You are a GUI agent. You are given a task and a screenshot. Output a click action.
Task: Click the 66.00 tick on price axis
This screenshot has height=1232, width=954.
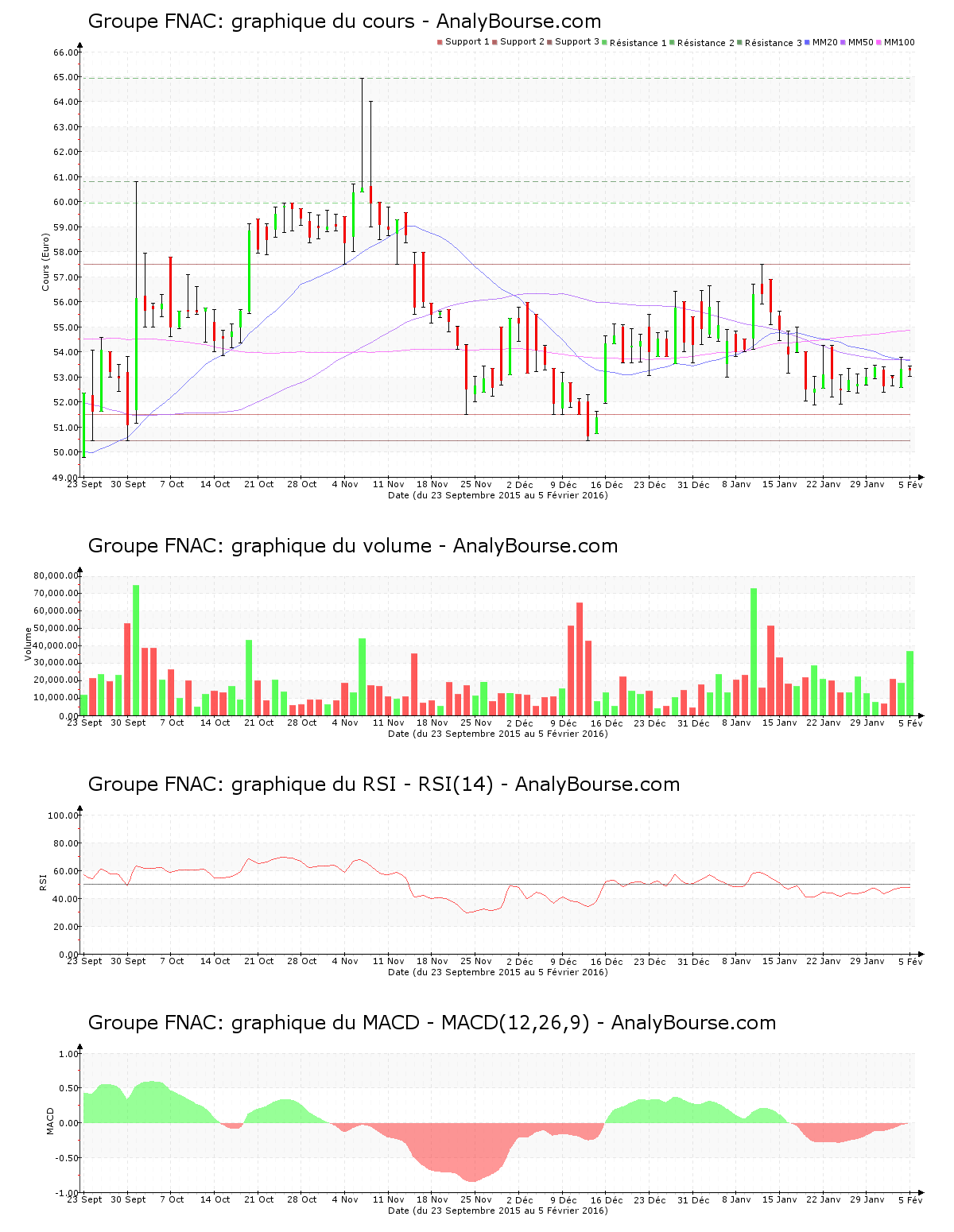pos(66,52)
